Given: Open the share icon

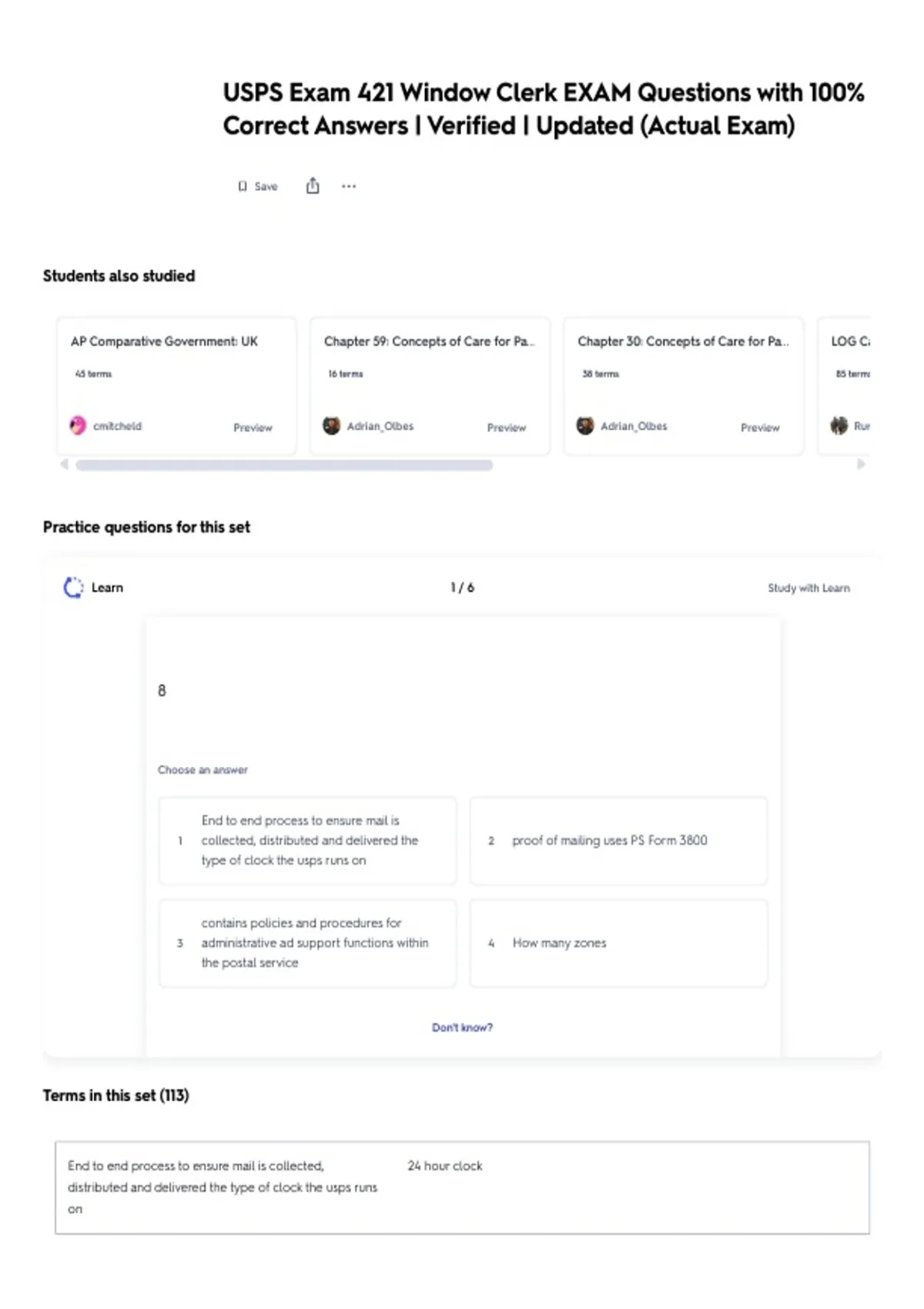Looking at the screenshot, I should tap(313, 186).
